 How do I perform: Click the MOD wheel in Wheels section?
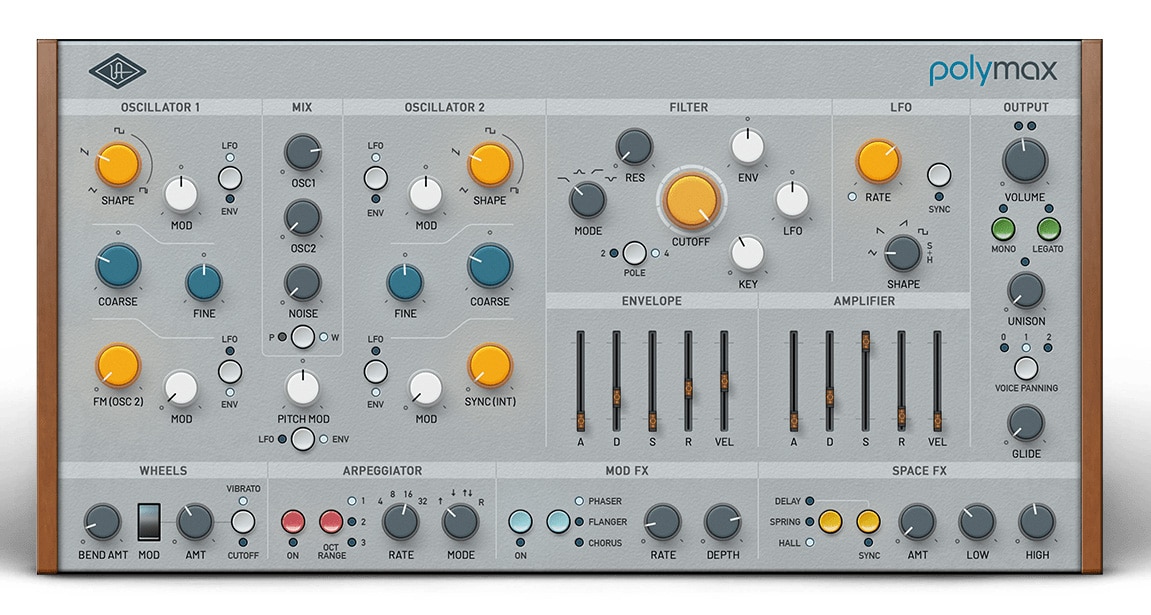click(x=149, y=522)
